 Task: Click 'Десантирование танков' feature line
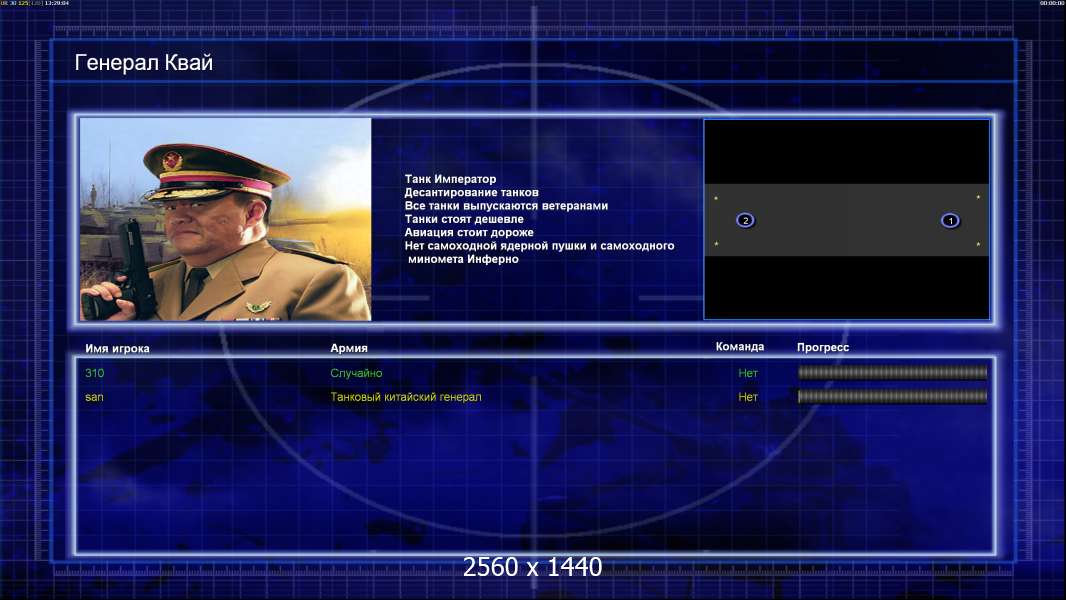[x=471, y=192]
